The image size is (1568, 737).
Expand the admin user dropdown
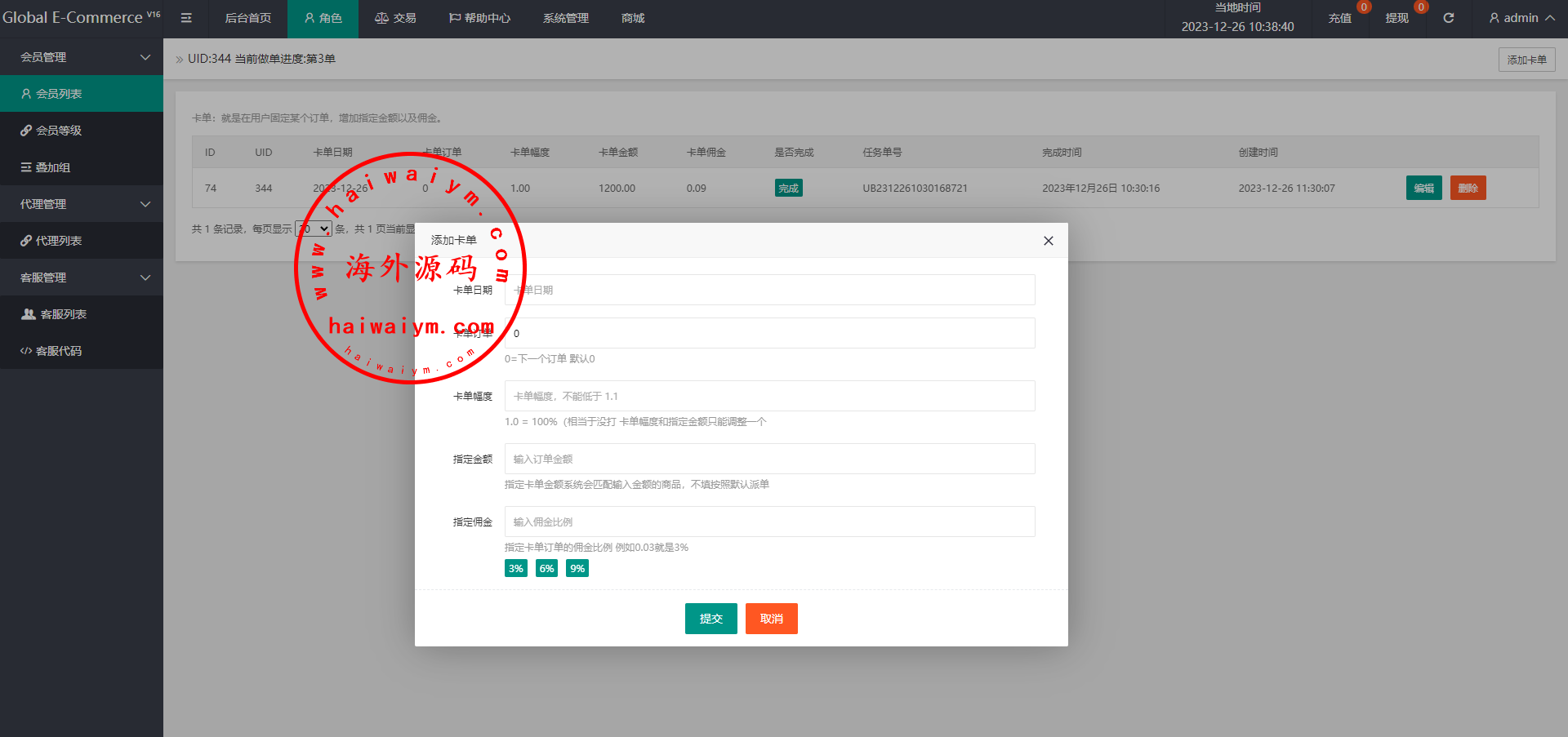(x=1521, y=18)
